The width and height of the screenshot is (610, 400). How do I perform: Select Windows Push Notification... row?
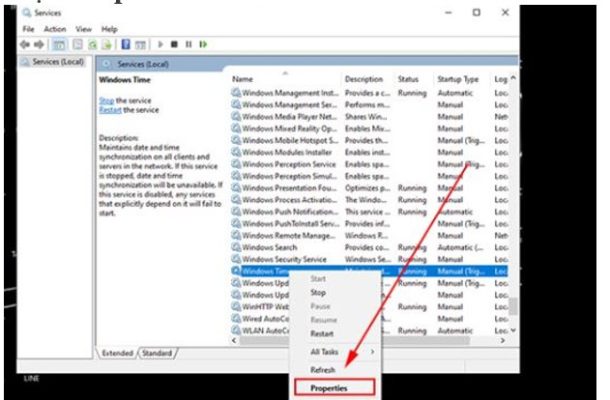click(370, 212)
